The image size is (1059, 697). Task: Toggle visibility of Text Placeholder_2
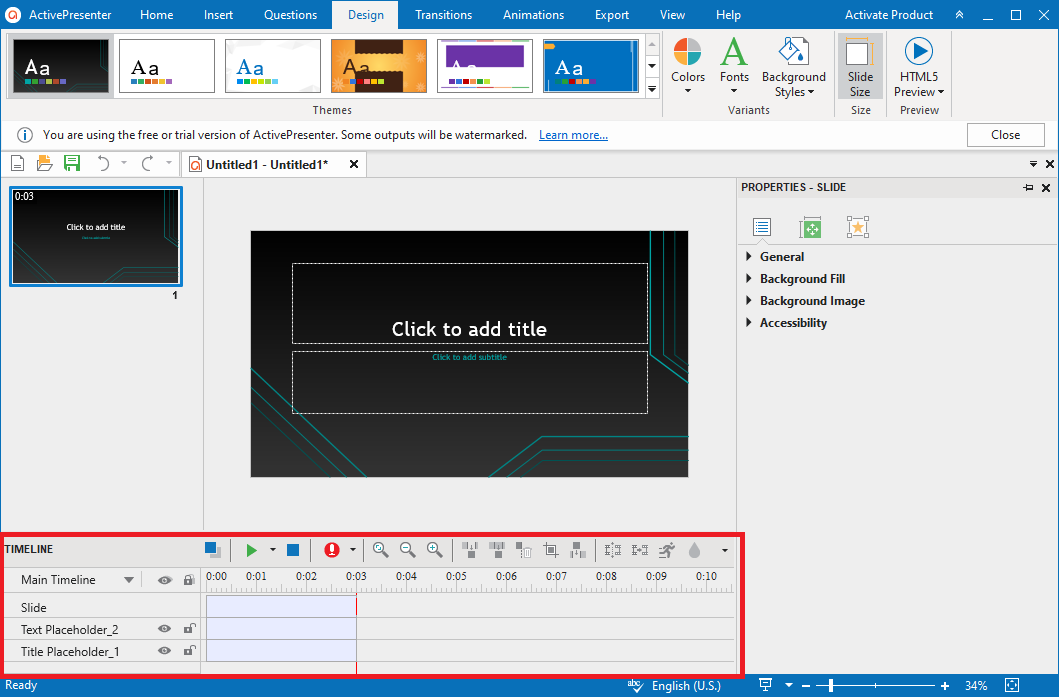pyautogui.click(x=164, y=629)
